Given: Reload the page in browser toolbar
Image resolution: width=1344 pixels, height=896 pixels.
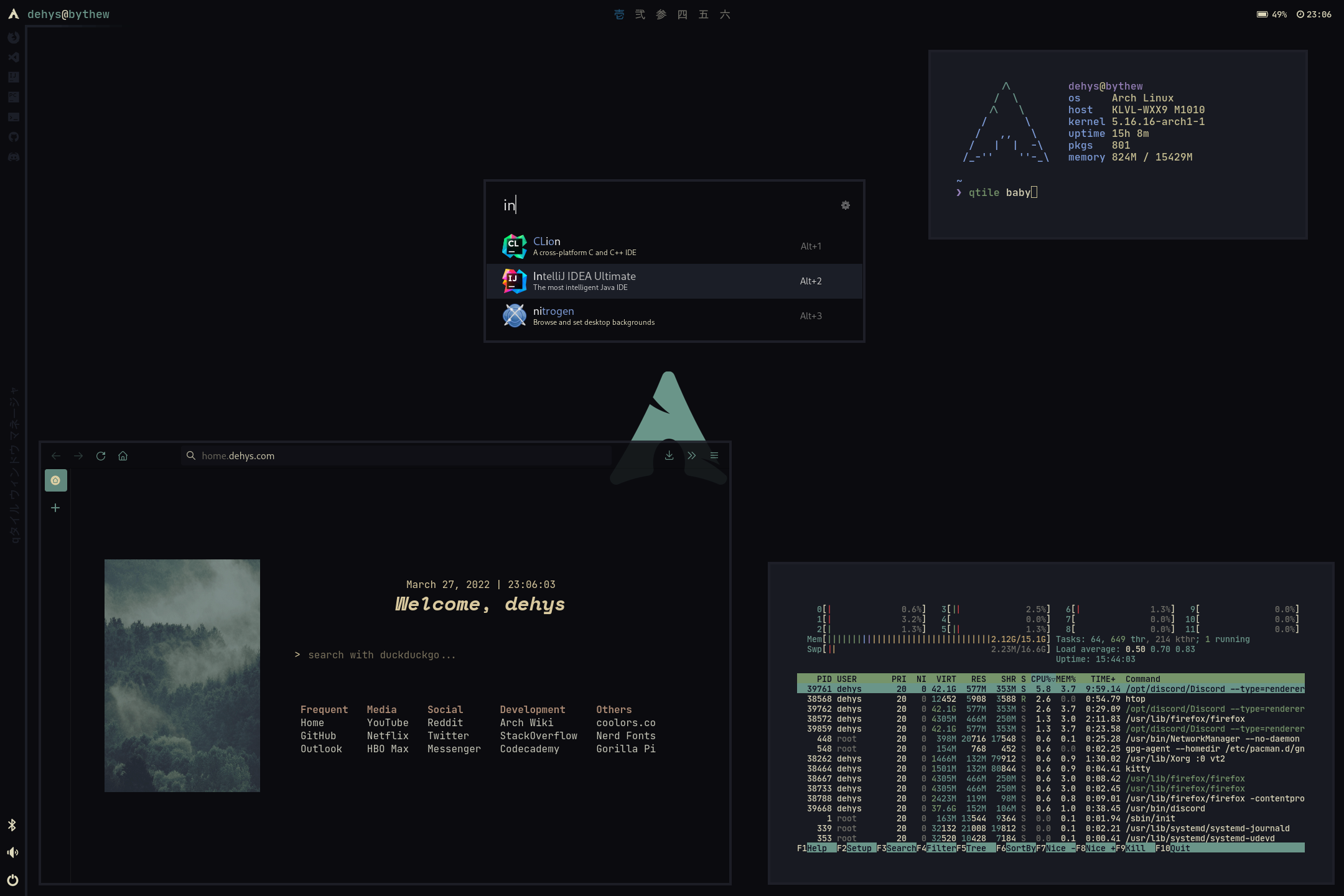Looking at the screenshot, I should point(101,456).
